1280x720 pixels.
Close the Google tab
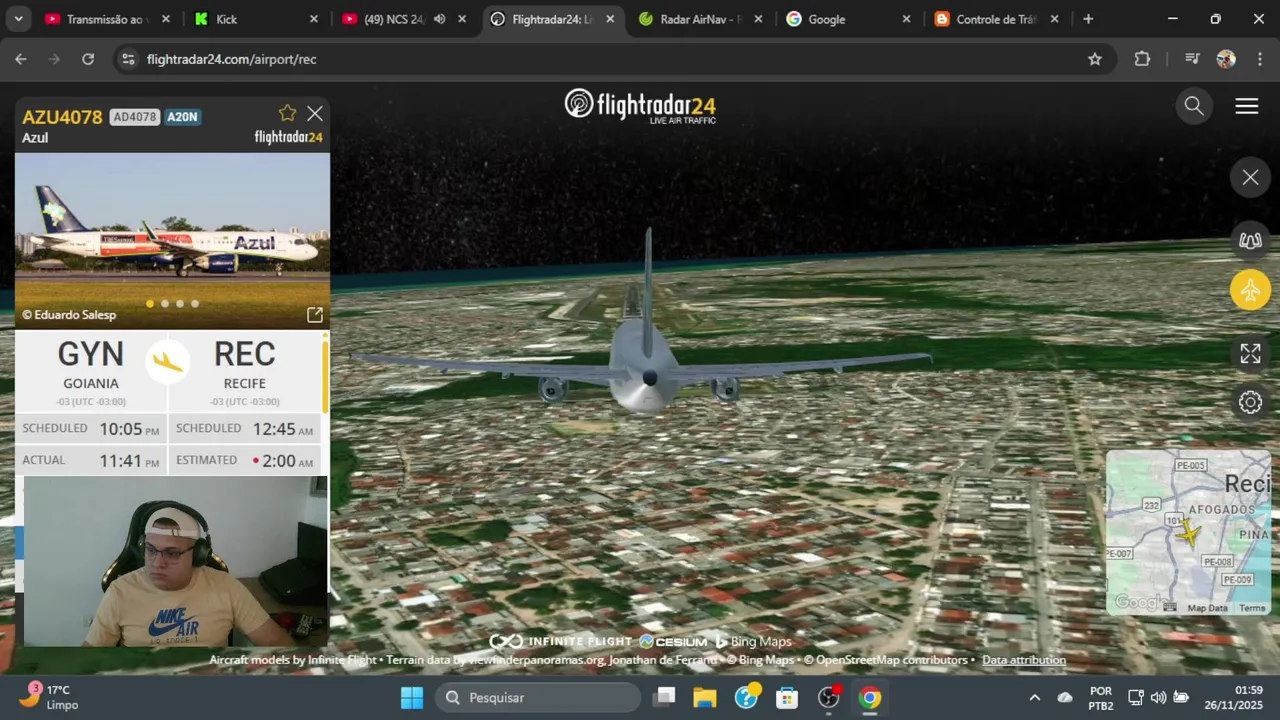[x=906, y=19]
